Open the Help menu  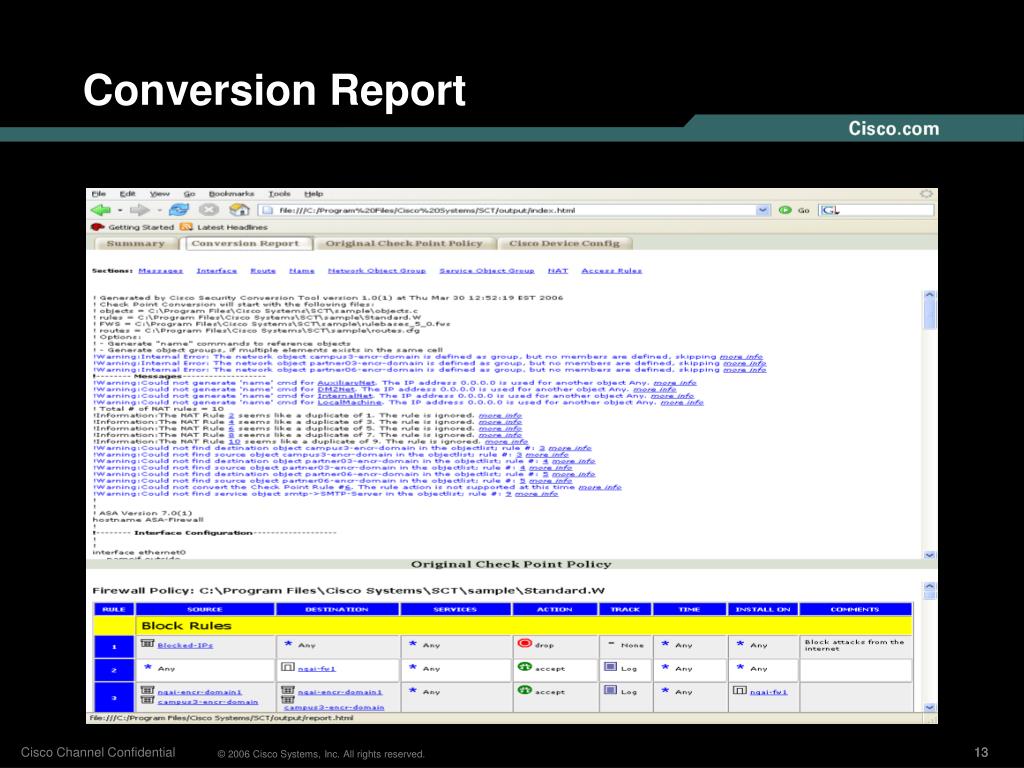pos(313,194)
